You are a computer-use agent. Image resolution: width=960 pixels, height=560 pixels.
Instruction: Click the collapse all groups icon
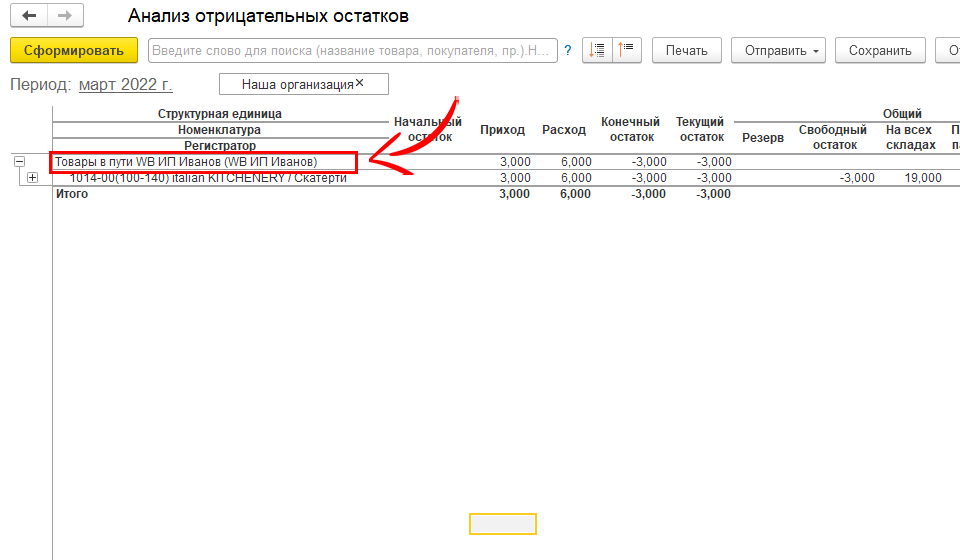click(626, 50)
